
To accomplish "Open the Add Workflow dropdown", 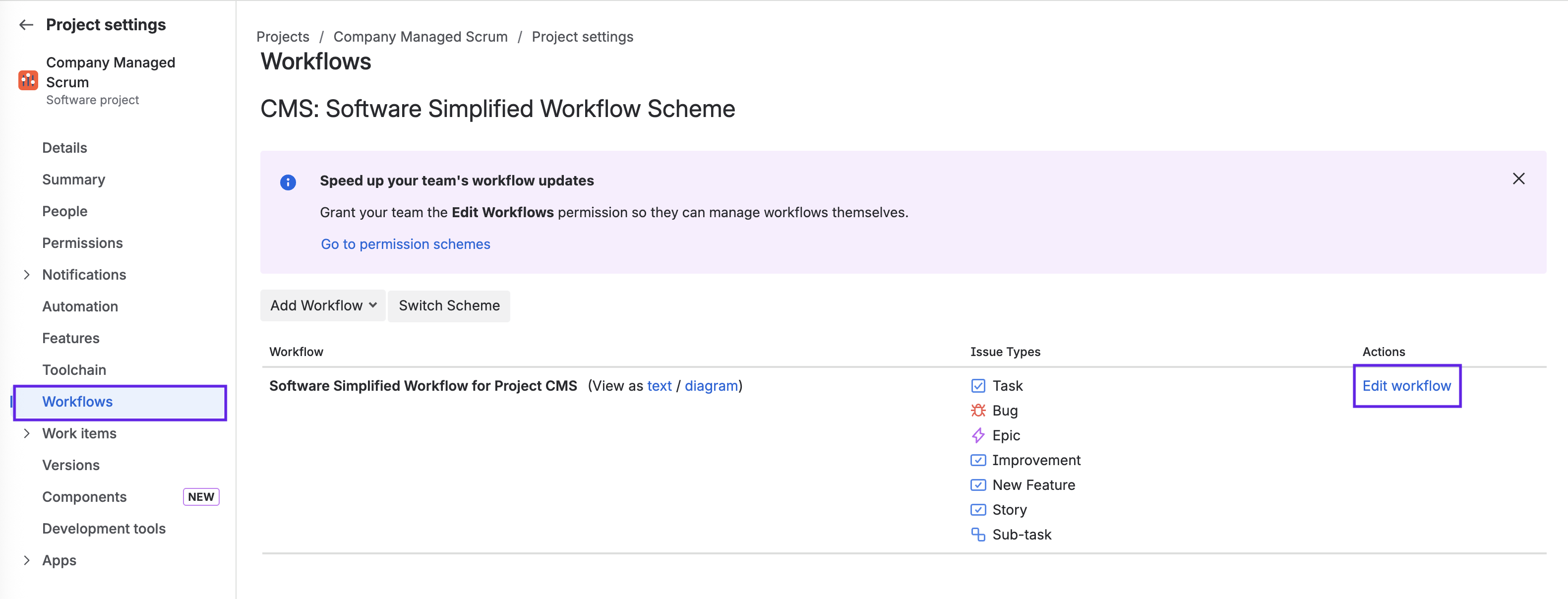I will coord(323,305).
